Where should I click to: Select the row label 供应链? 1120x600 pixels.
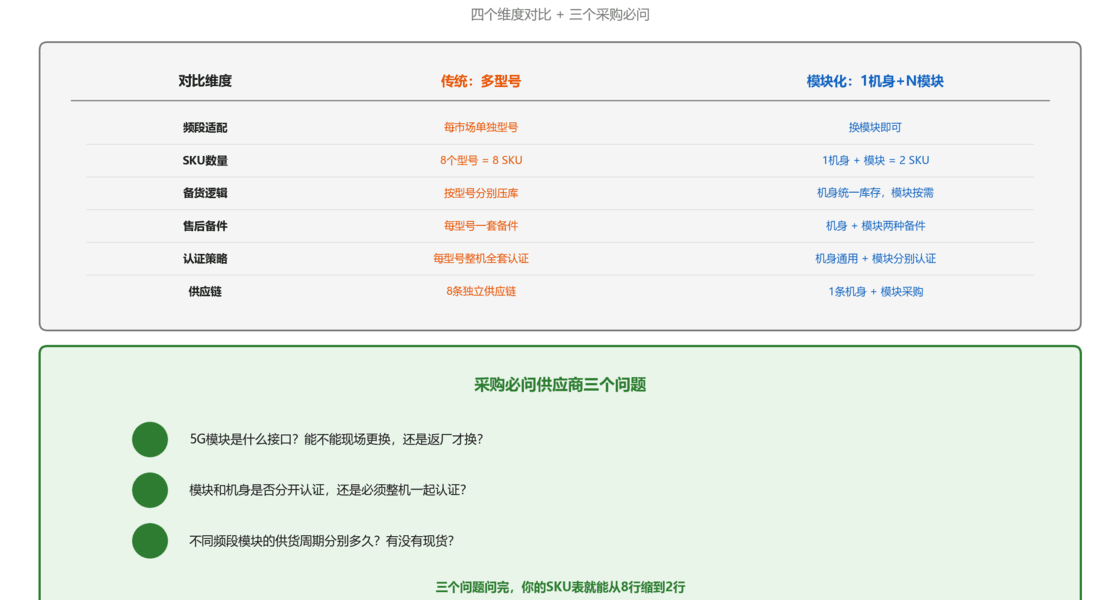205,291
